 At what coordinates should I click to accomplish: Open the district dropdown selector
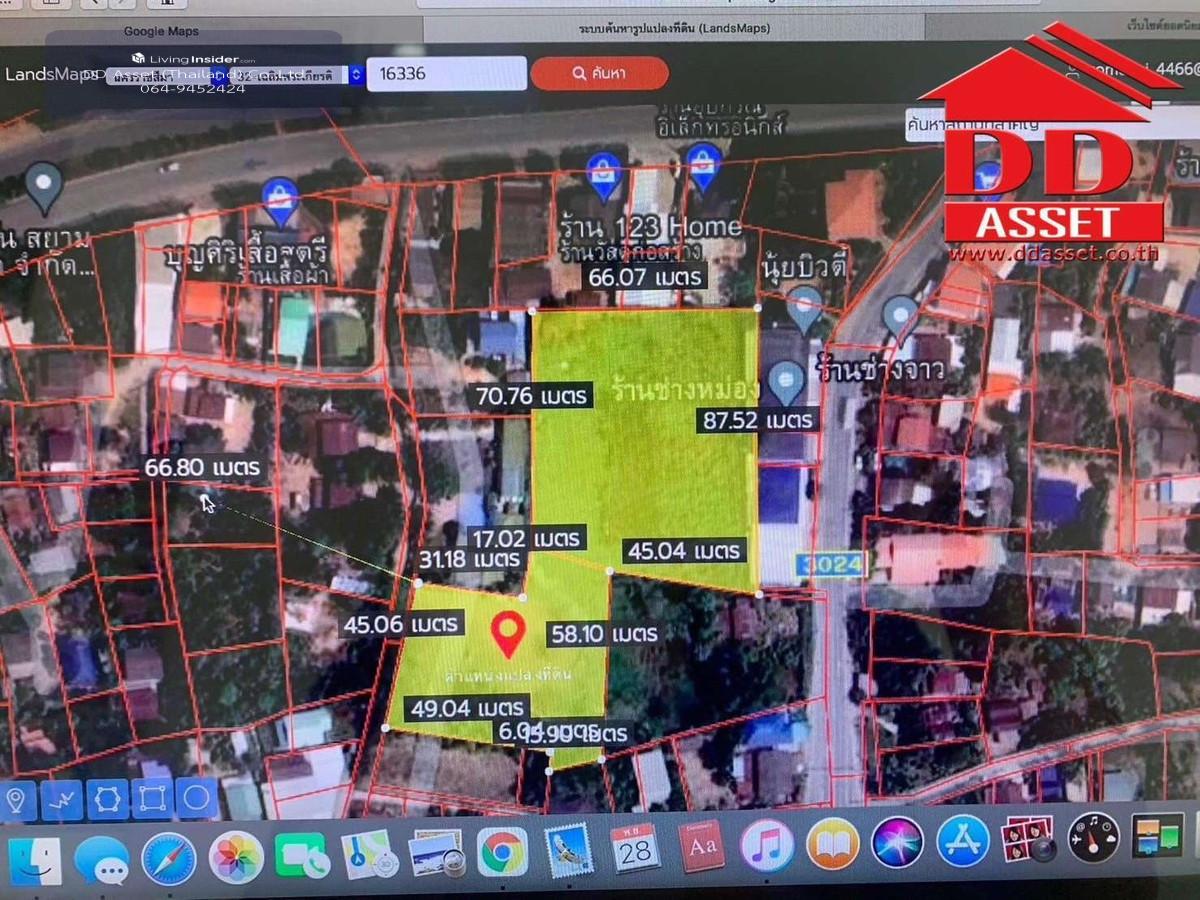coord(300,75)
